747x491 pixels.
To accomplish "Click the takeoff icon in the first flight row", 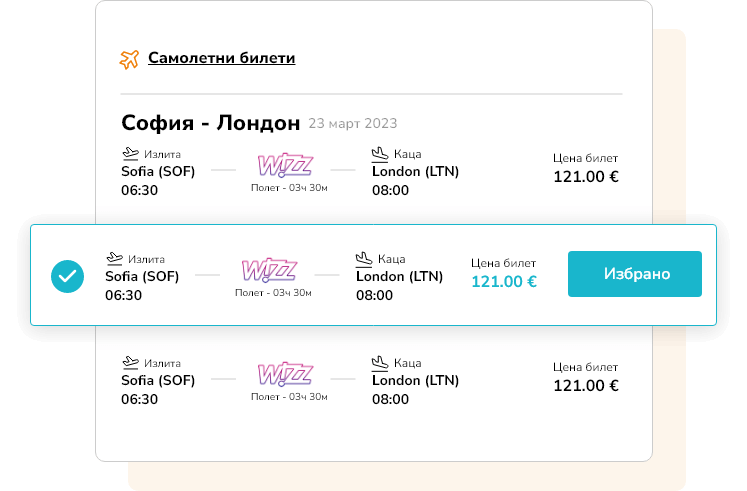I will tap(130, 153).
